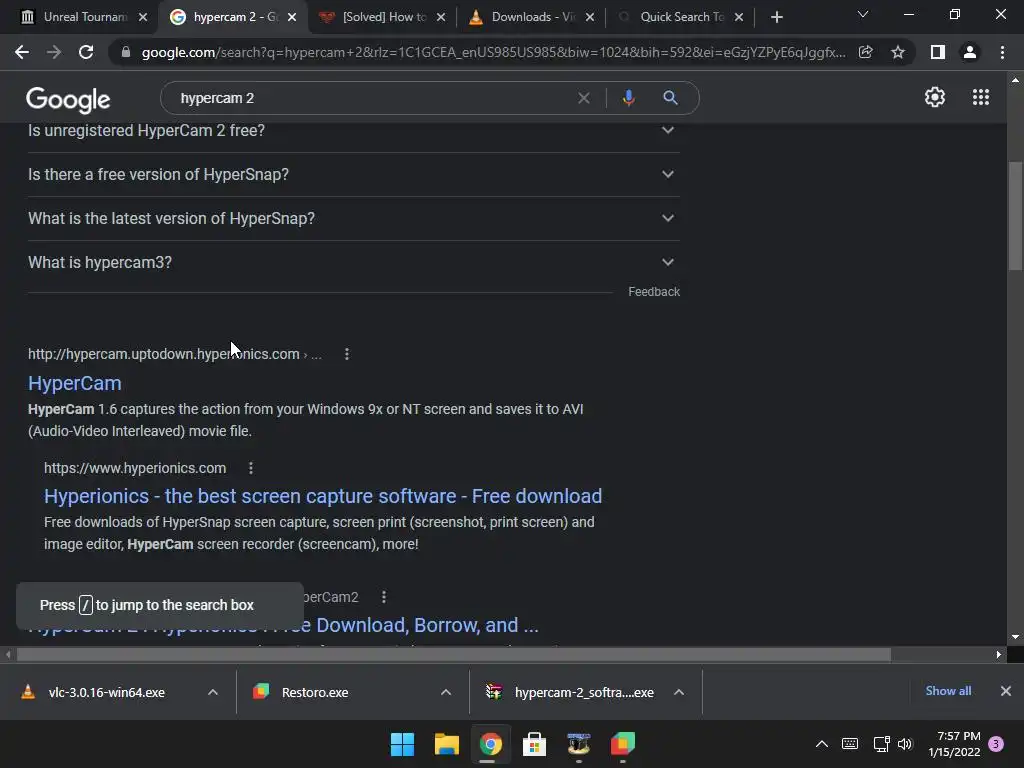This screenshot has width=1024, height=768.
Task: Open the HyperCam search result
Action: [74, 383]
